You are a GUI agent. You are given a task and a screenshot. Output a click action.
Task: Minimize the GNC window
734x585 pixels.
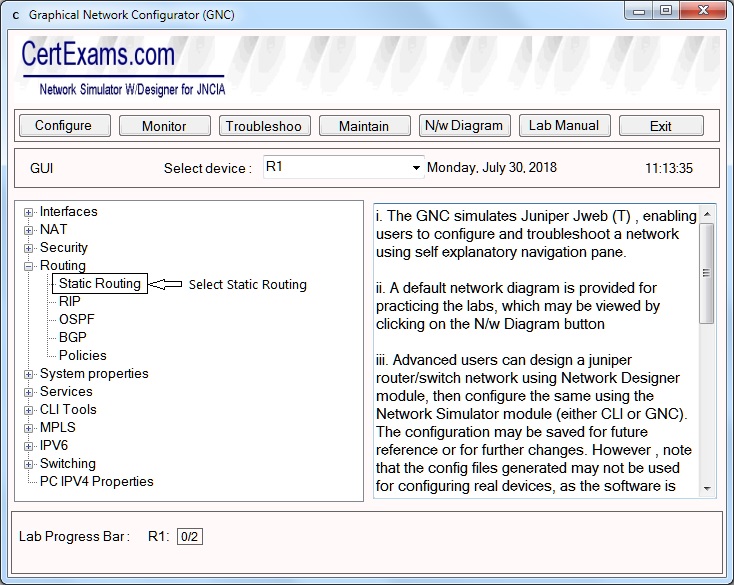click(639, 11)
